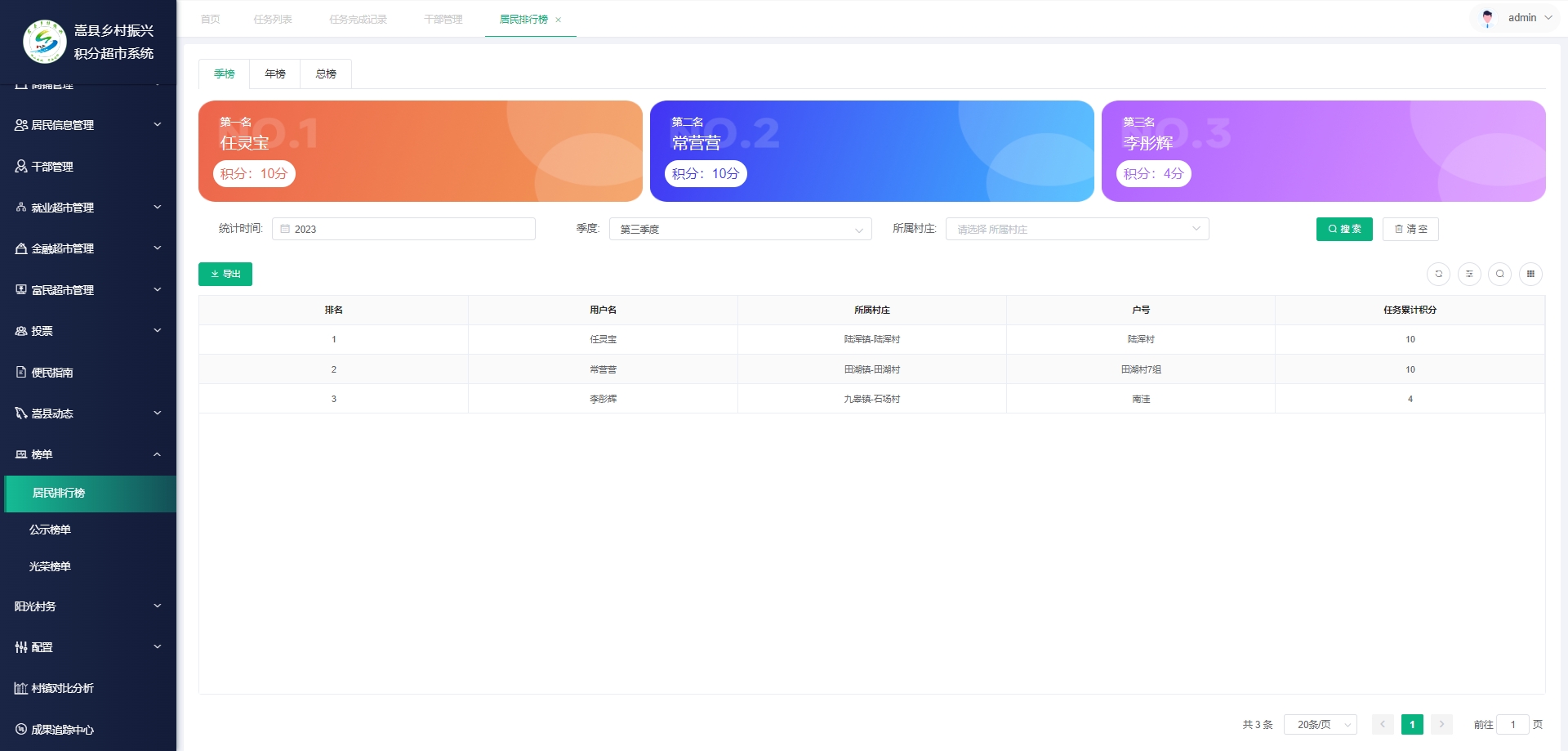Open 公示榜单 in the sidebar

[x=51, y=530]
